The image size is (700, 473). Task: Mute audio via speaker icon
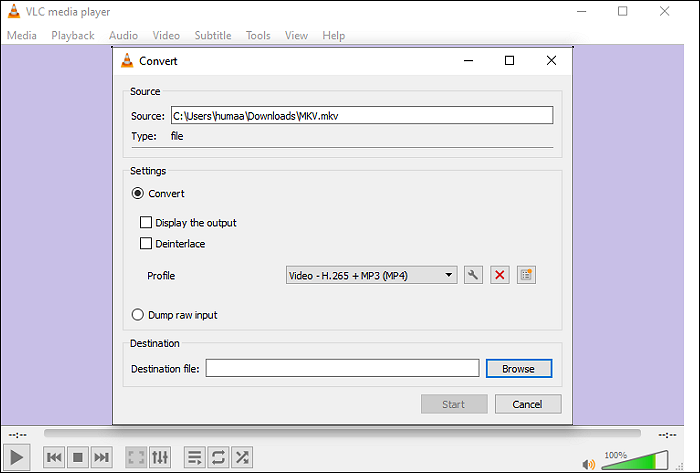point(589,463)
